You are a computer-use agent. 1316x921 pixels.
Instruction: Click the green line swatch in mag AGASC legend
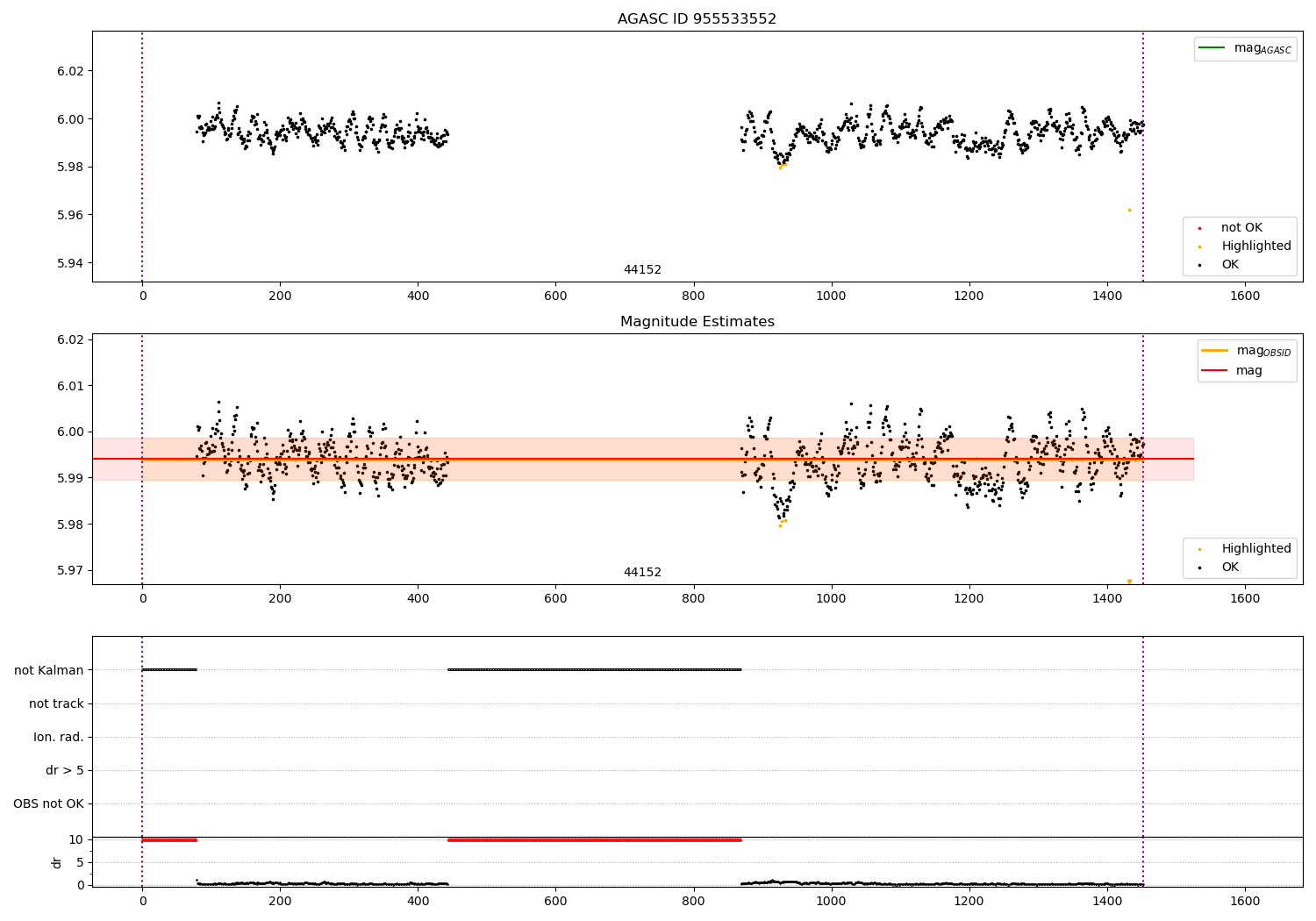1212,47
